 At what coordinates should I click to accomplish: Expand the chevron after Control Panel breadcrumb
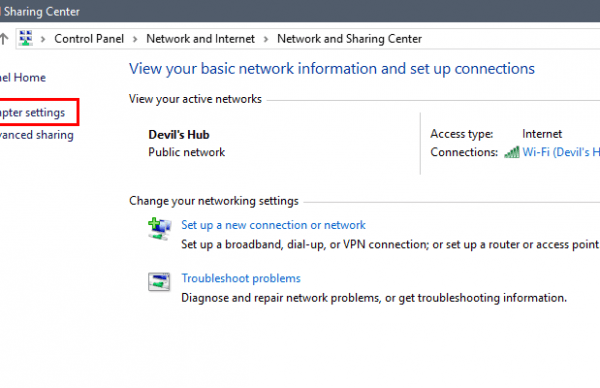pos(135,39)
